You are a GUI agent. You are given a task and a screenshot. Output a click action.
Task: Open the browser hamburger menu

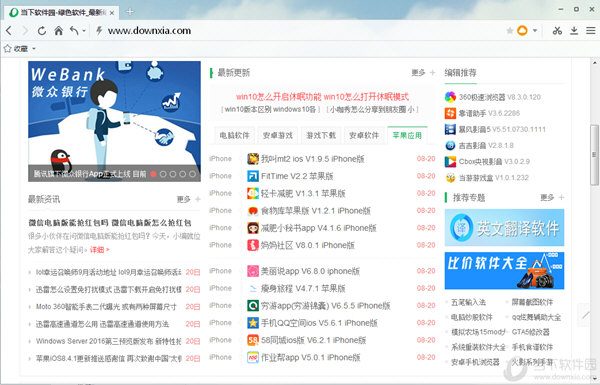pyautogui.click(x=591, y=31)
